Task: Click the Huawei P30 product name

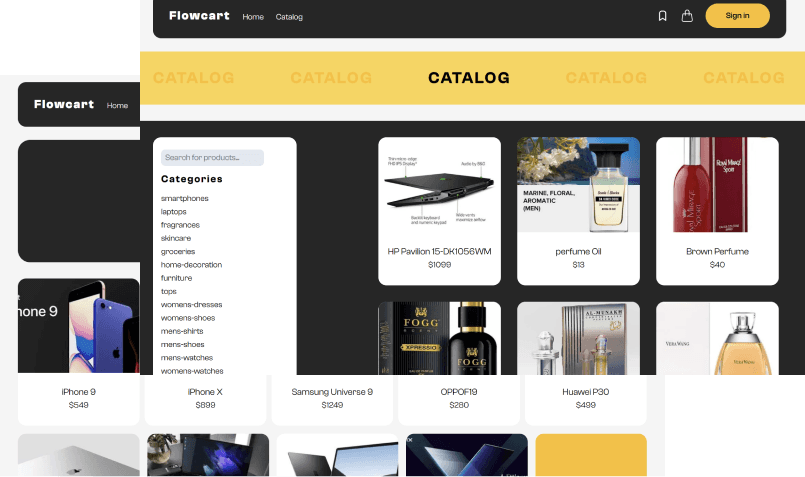Action: click(x=586, y=392)
